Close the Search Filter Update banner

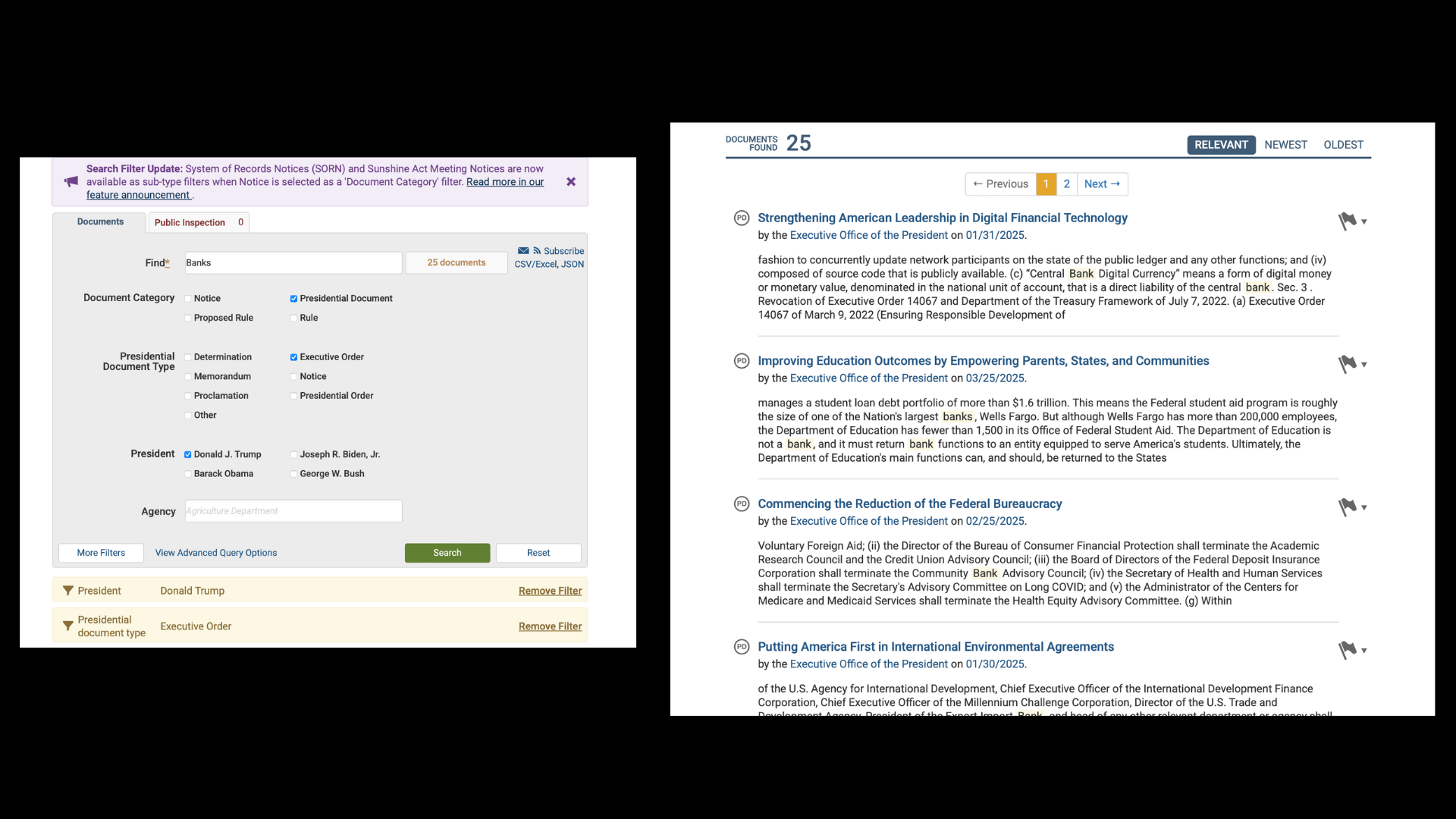pos(571,182)
